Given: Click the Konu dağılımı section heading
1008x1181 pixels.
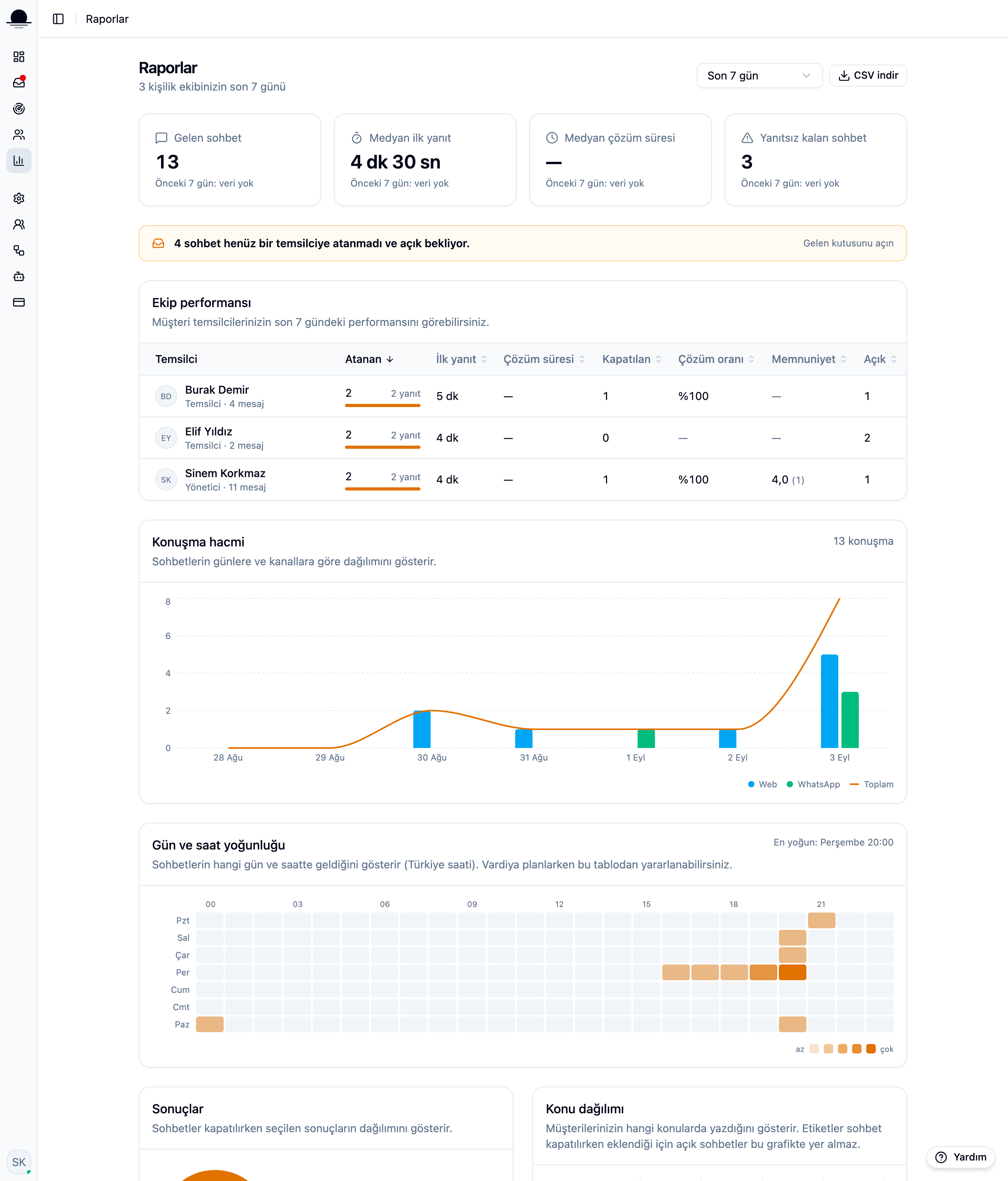Looking at the screenshot, I should [585, 1109].
